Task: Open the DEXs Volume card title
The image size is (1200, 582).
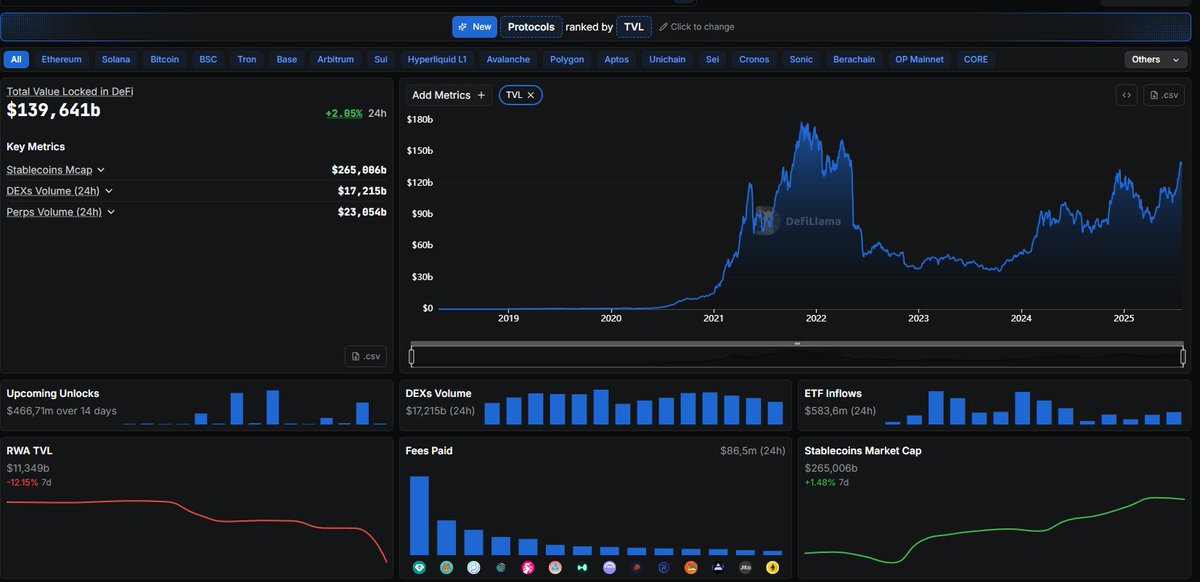Action: tap(438, 393)
